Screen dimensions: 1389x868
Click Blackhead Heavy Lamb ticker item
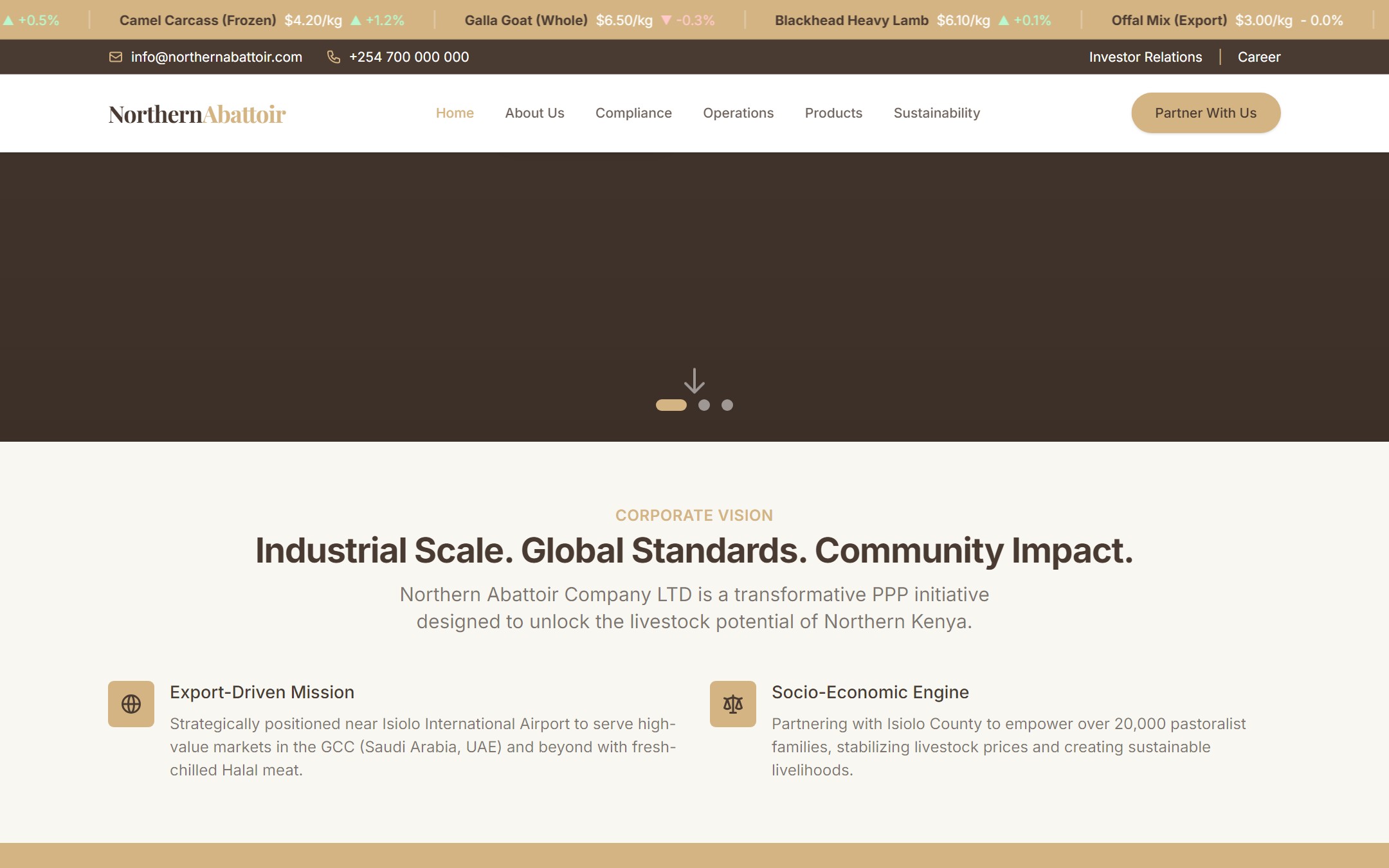pyautogui.click(x=851, y=21)
